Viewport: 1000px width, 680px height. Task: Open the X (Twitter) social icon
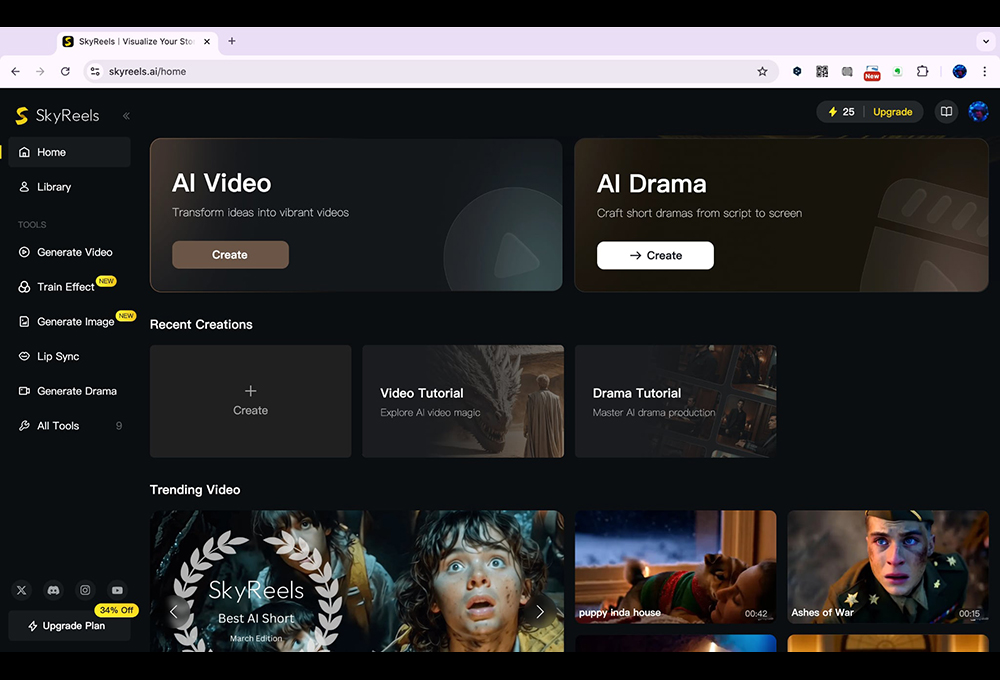[22, 590]
